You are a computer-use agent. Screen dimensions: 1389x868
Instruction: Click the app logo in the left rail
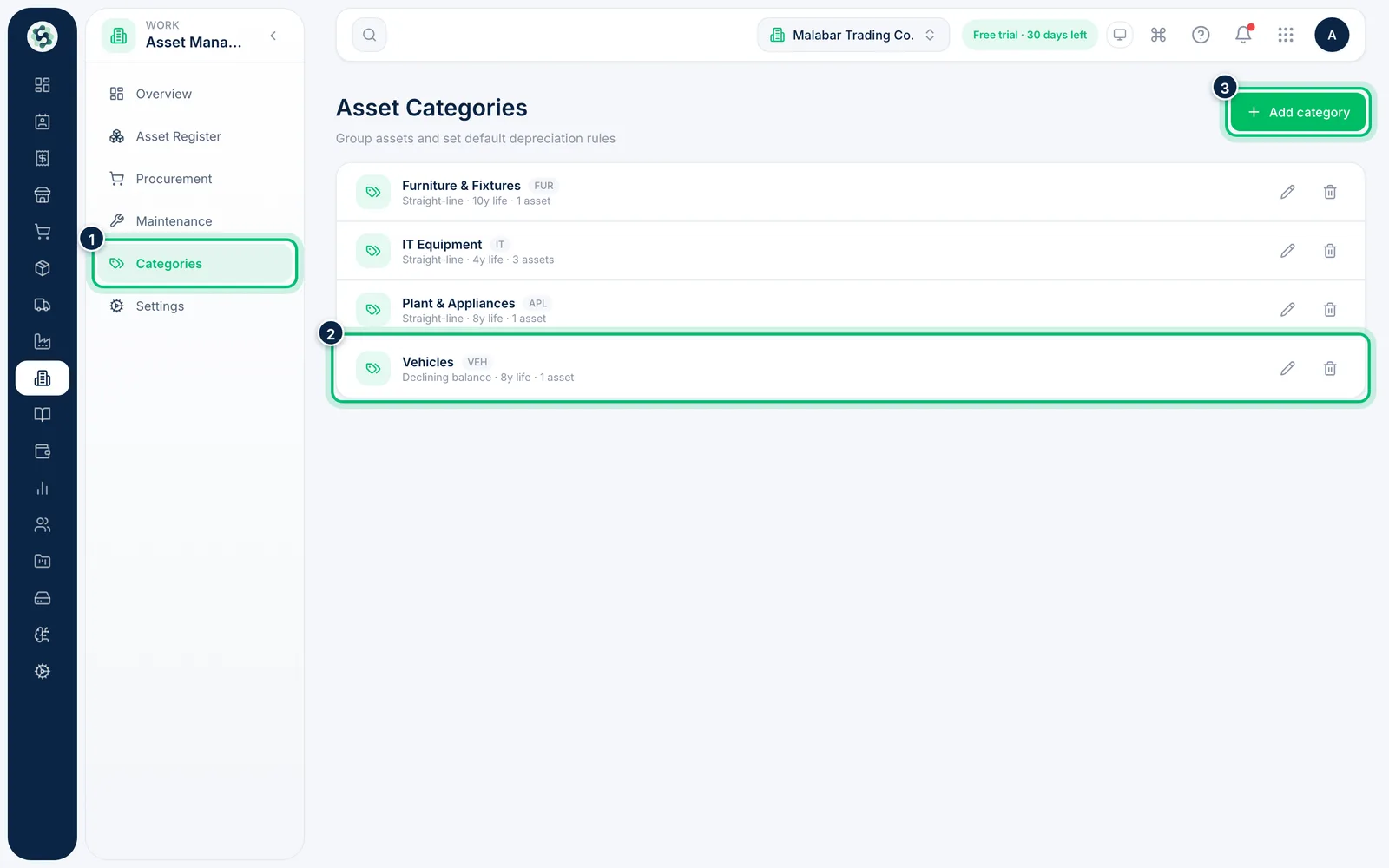[42, 36]
